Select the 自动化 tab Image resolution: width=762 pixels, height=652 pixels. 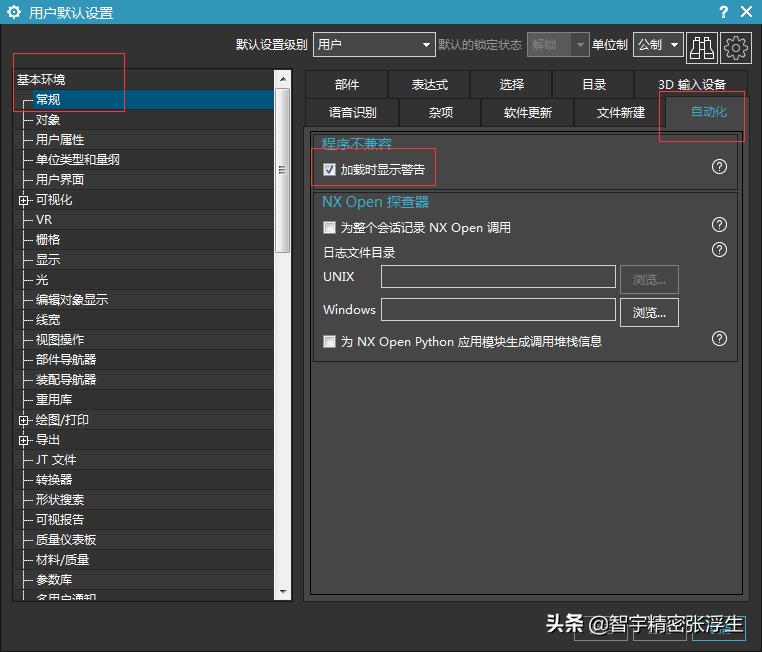coord(708,112)
